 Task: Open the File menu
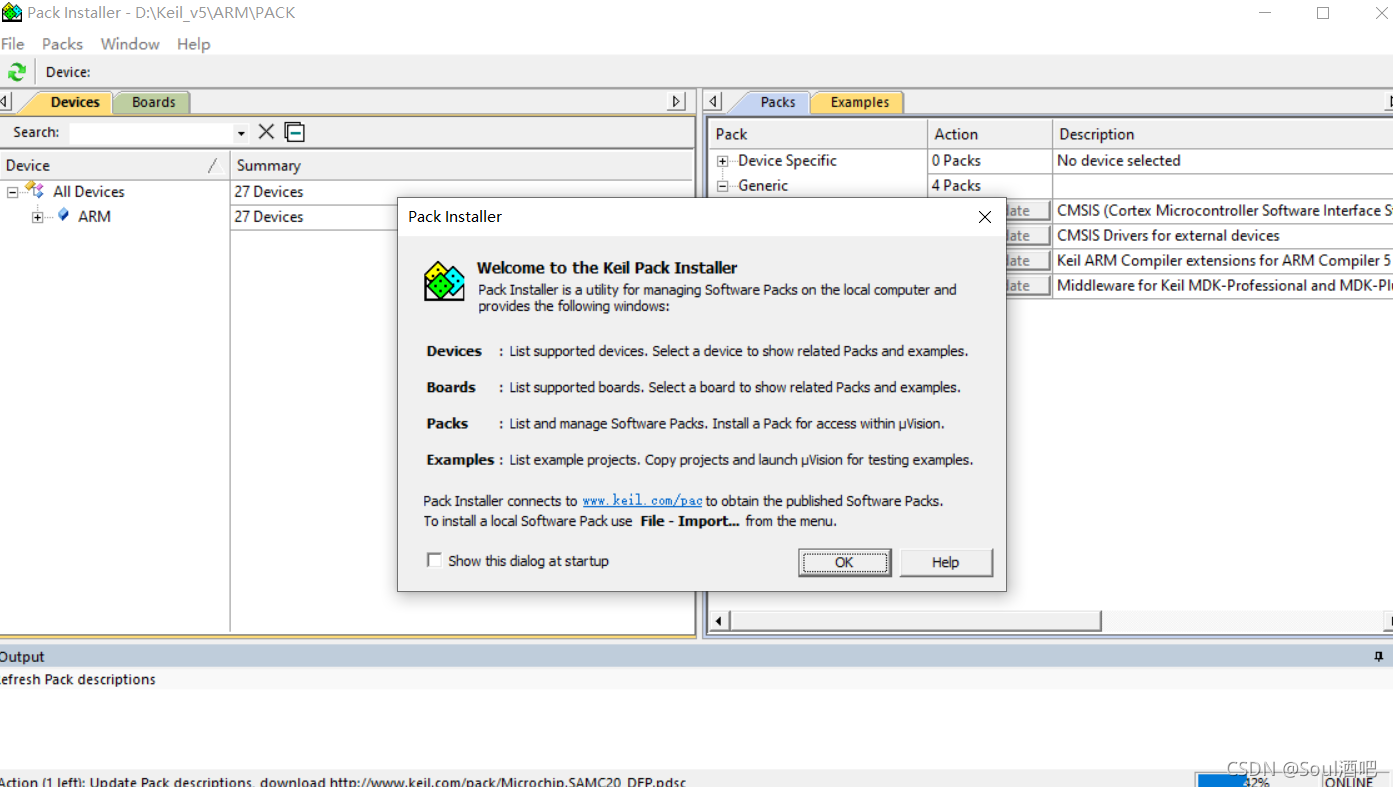(x=13, y=44)
